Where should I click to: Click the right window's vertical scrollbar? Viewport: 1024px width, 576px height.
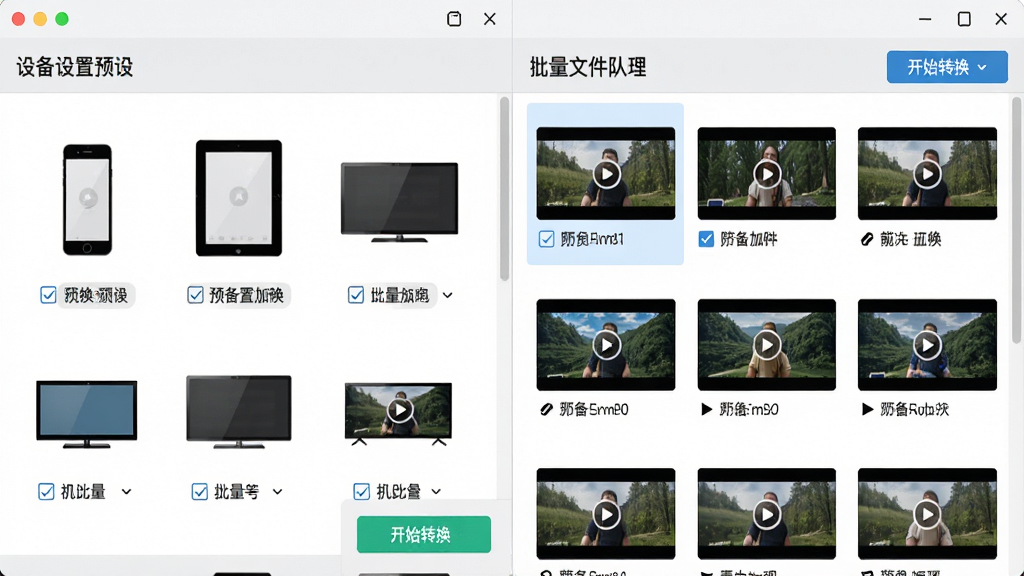1016,220
